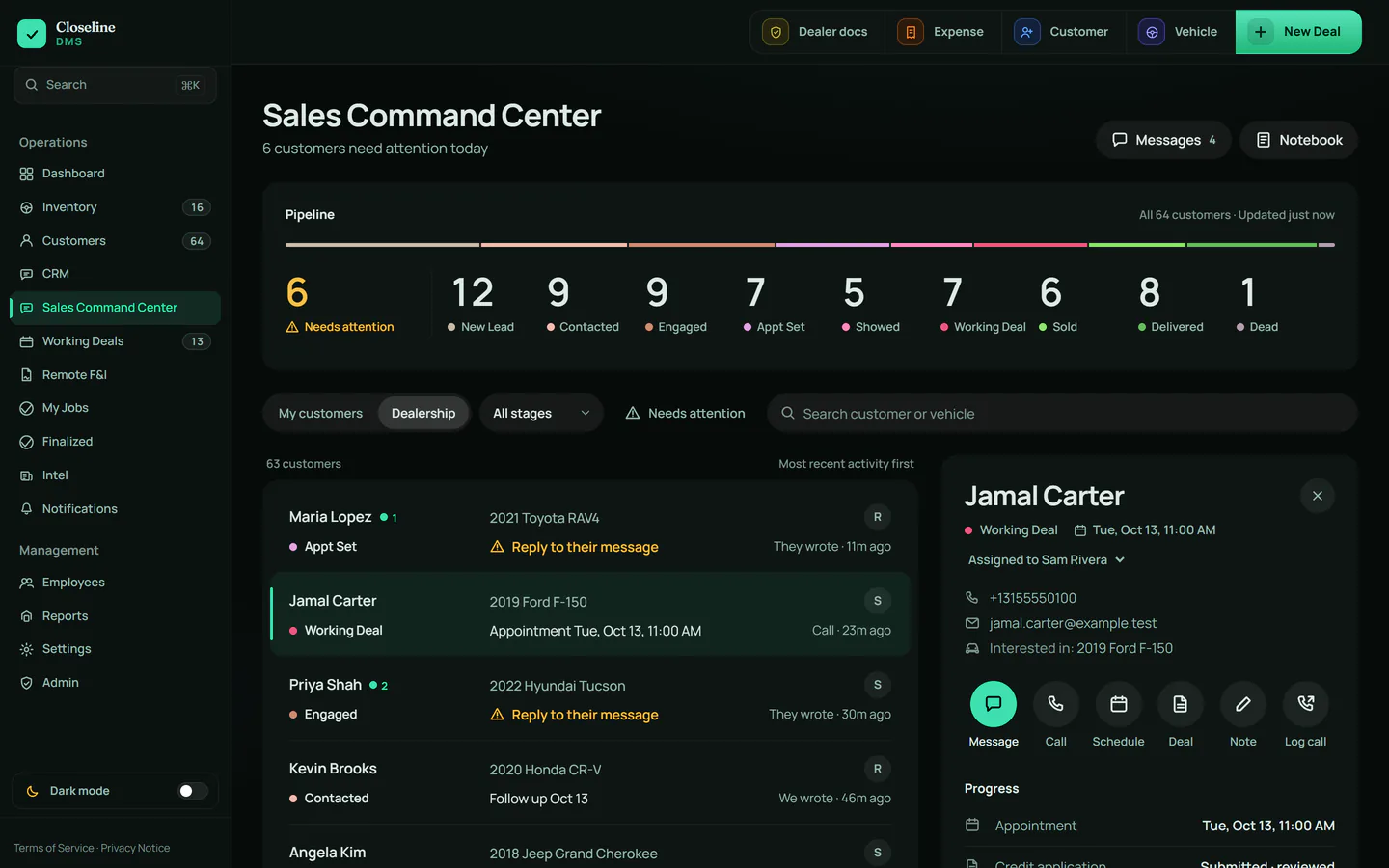Image resolution: width=1389 pixels, height=868 pixels.
Task: Open Dealer docs shield icon shortcut
Action: pos(776,32)
